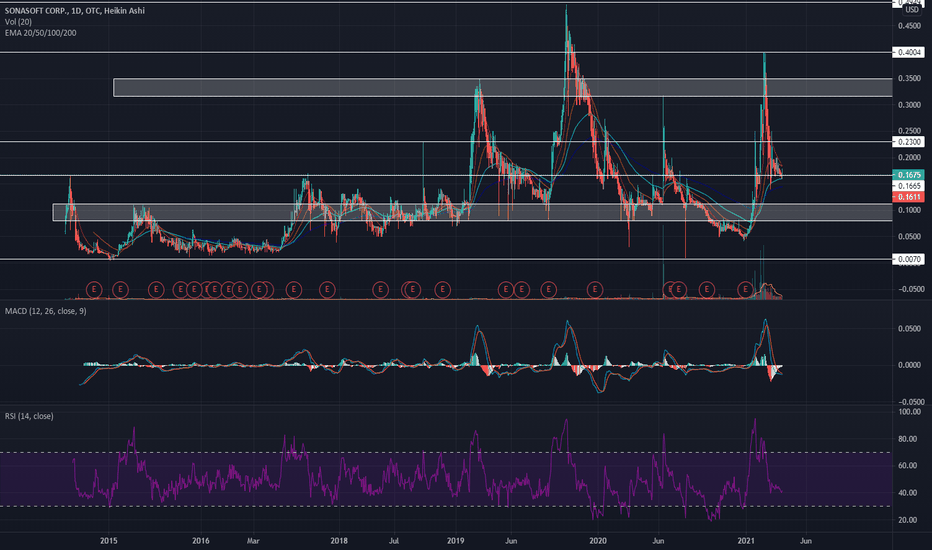932x550 pixels.
Task: Click the 2015 label on time axis
Action: 109,540
